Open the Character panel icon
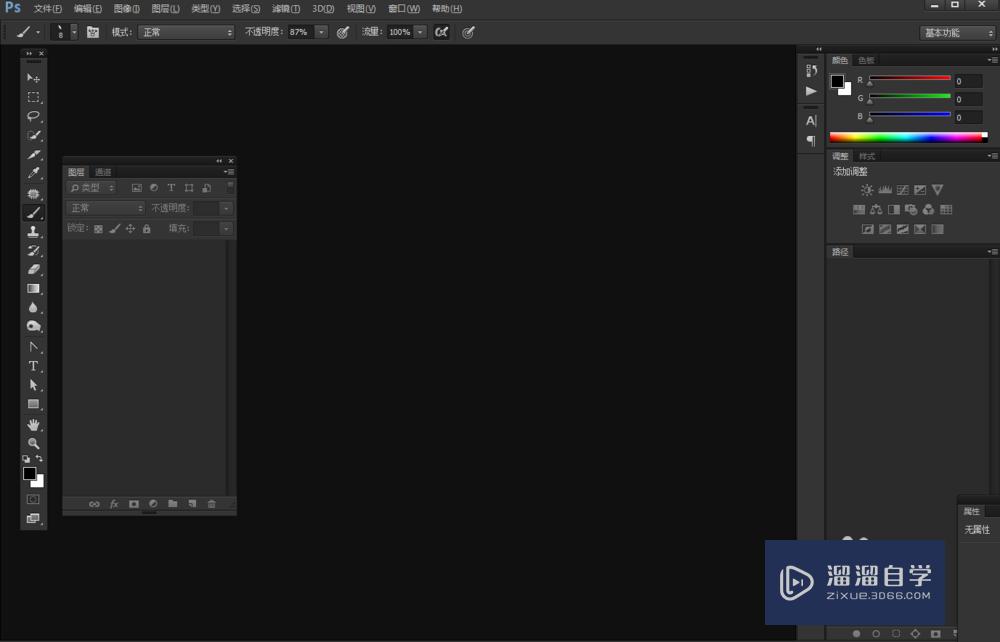The image size is (1000, 642). tap(811, 120)
